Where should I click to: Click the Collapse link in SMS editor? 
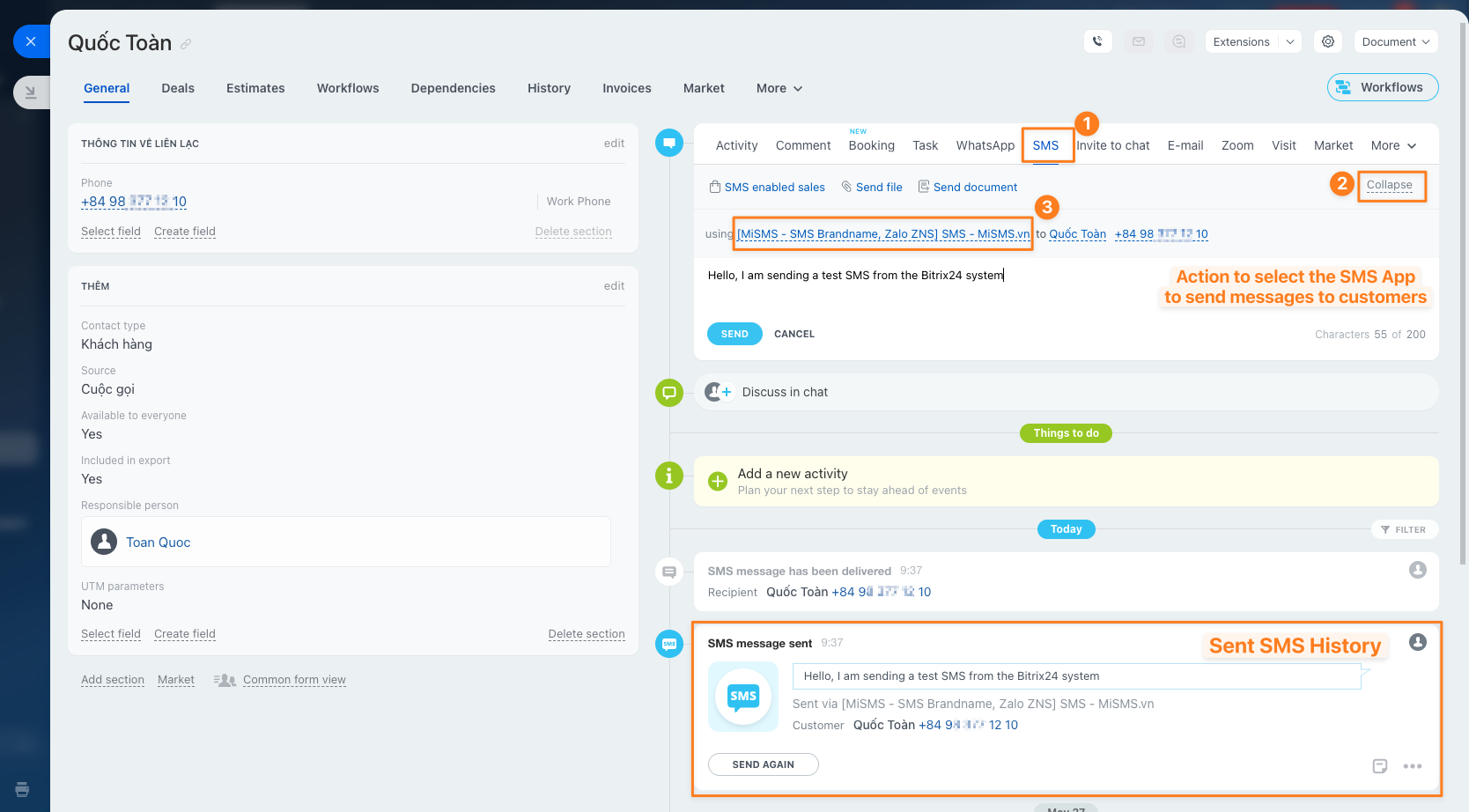(1389, 185)
